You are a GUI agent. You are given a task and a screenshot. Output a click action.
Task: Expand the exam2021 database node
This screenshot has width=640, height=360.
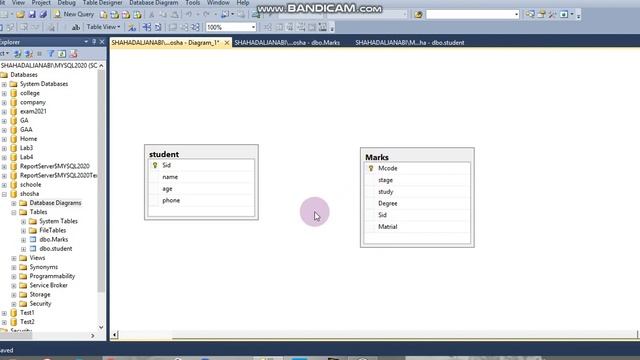pos(4,111)
